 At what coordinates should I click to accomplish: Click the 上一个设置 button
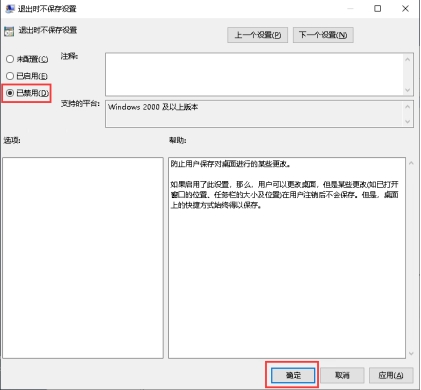pos(257,35)
